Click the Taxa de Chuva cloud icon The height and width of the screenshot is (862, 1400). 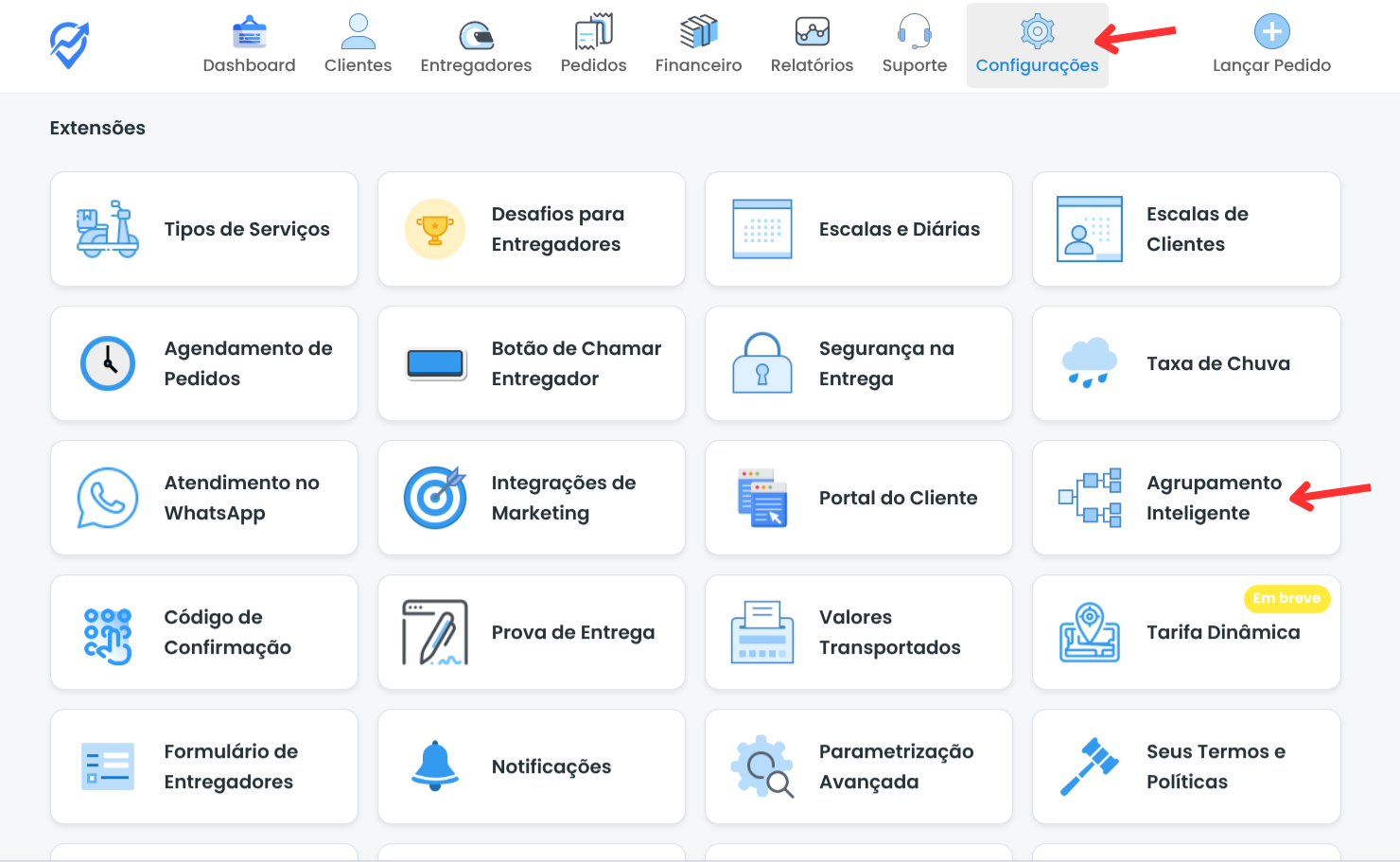tap(1089, 362)
